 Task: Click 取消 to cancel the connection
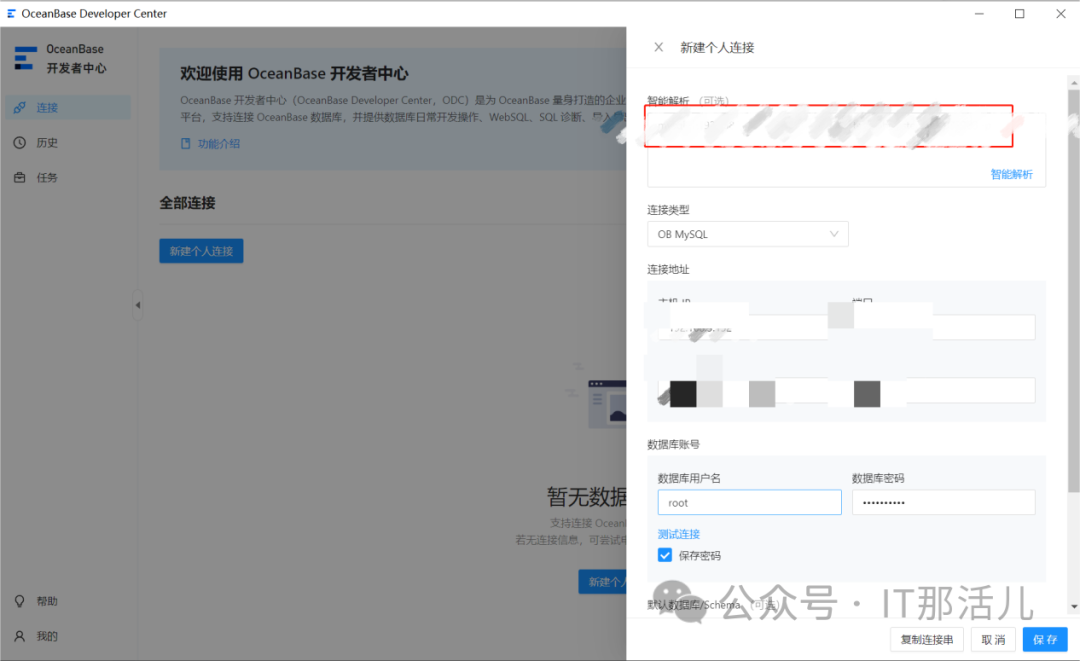pos(993,639)
